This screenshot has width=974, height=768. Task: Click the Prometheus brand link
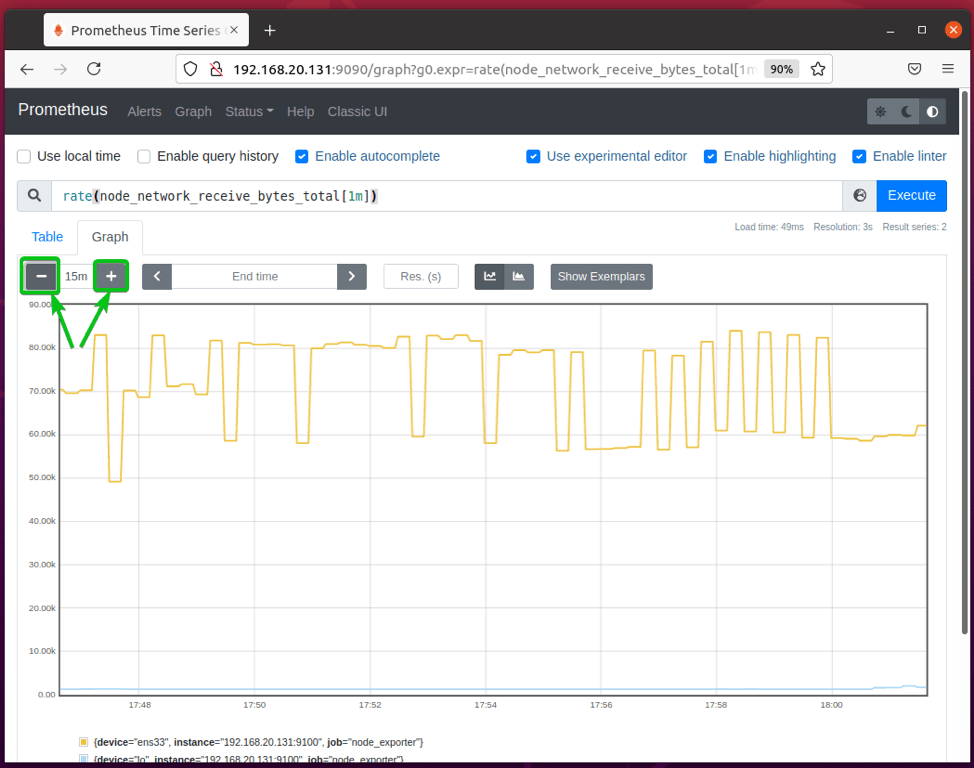tap(63, 110)
